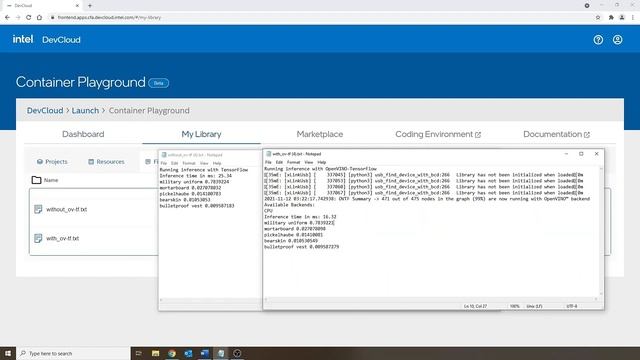Click the Windows taskbar search box

tap(73, 353)
